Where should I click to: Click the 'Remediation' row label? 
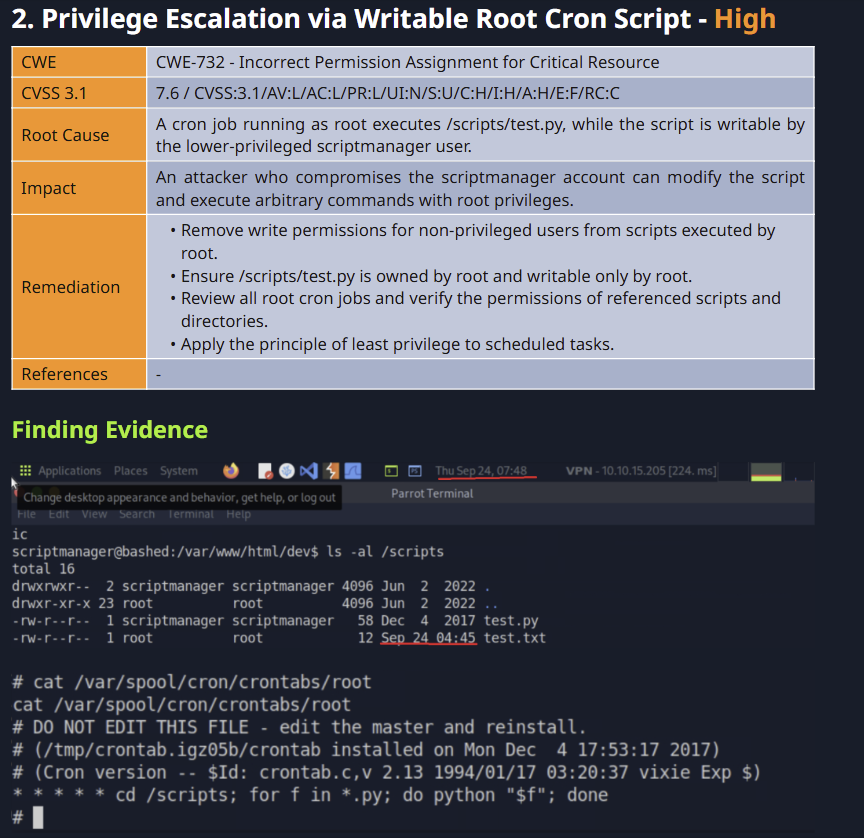point(79,287)
